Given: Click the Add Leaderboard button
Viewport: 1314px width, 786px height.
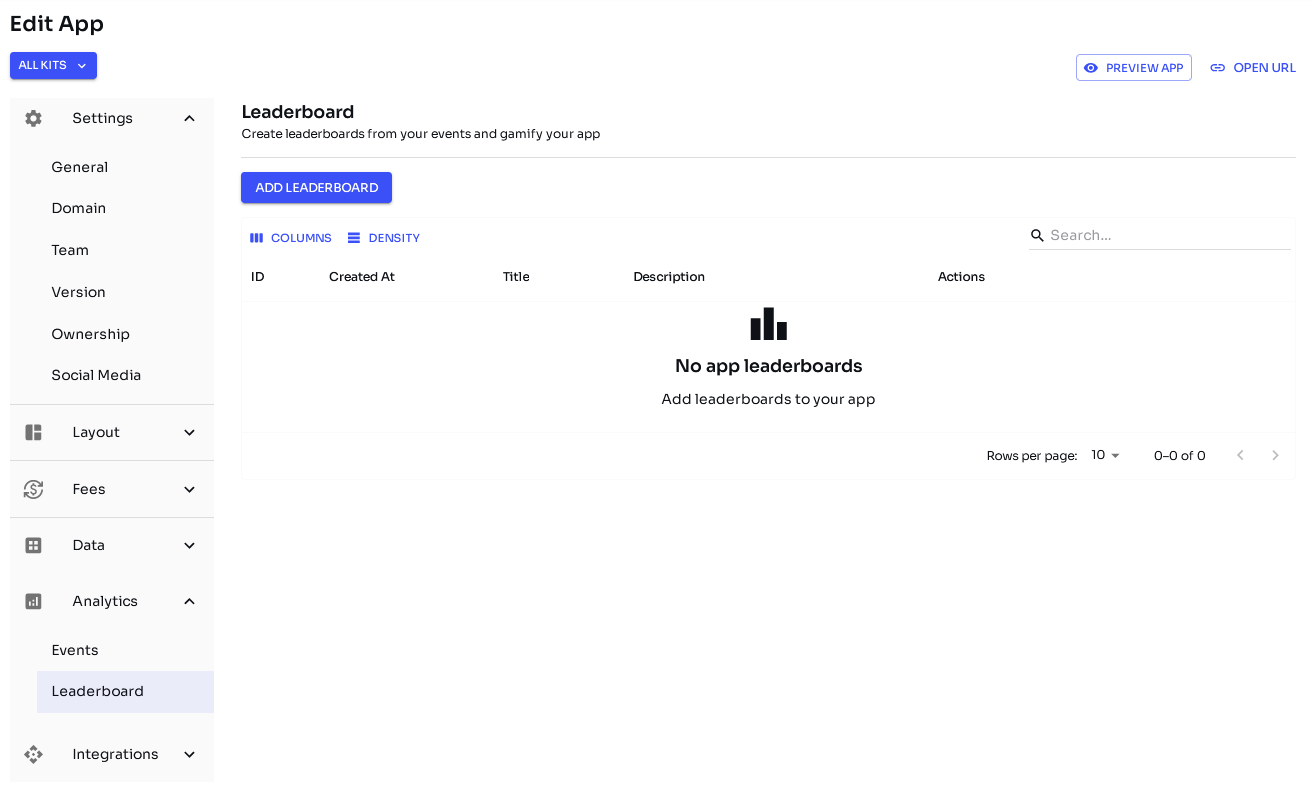Looking at the screenshot, I should tap(316, 188).
